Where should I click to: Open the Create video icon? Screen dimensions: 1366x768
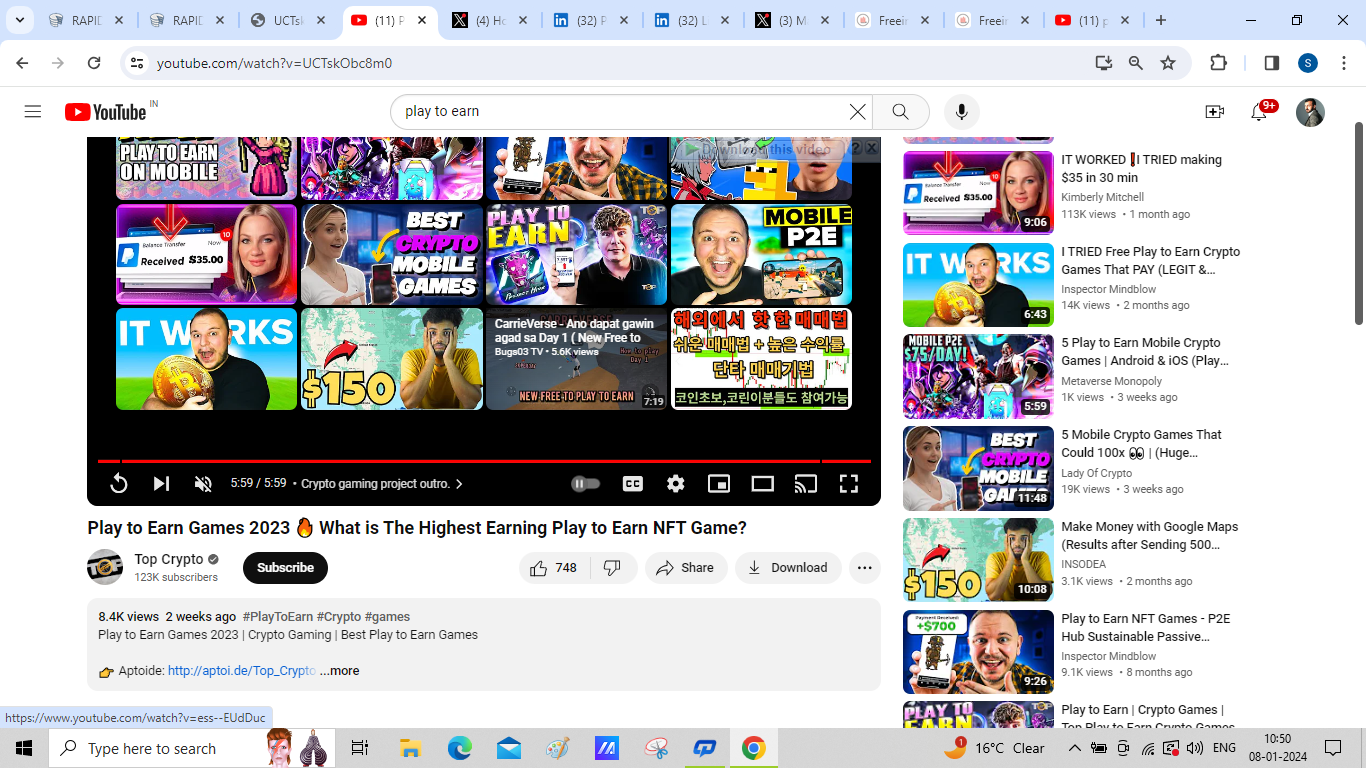[x=1214, y=111]
